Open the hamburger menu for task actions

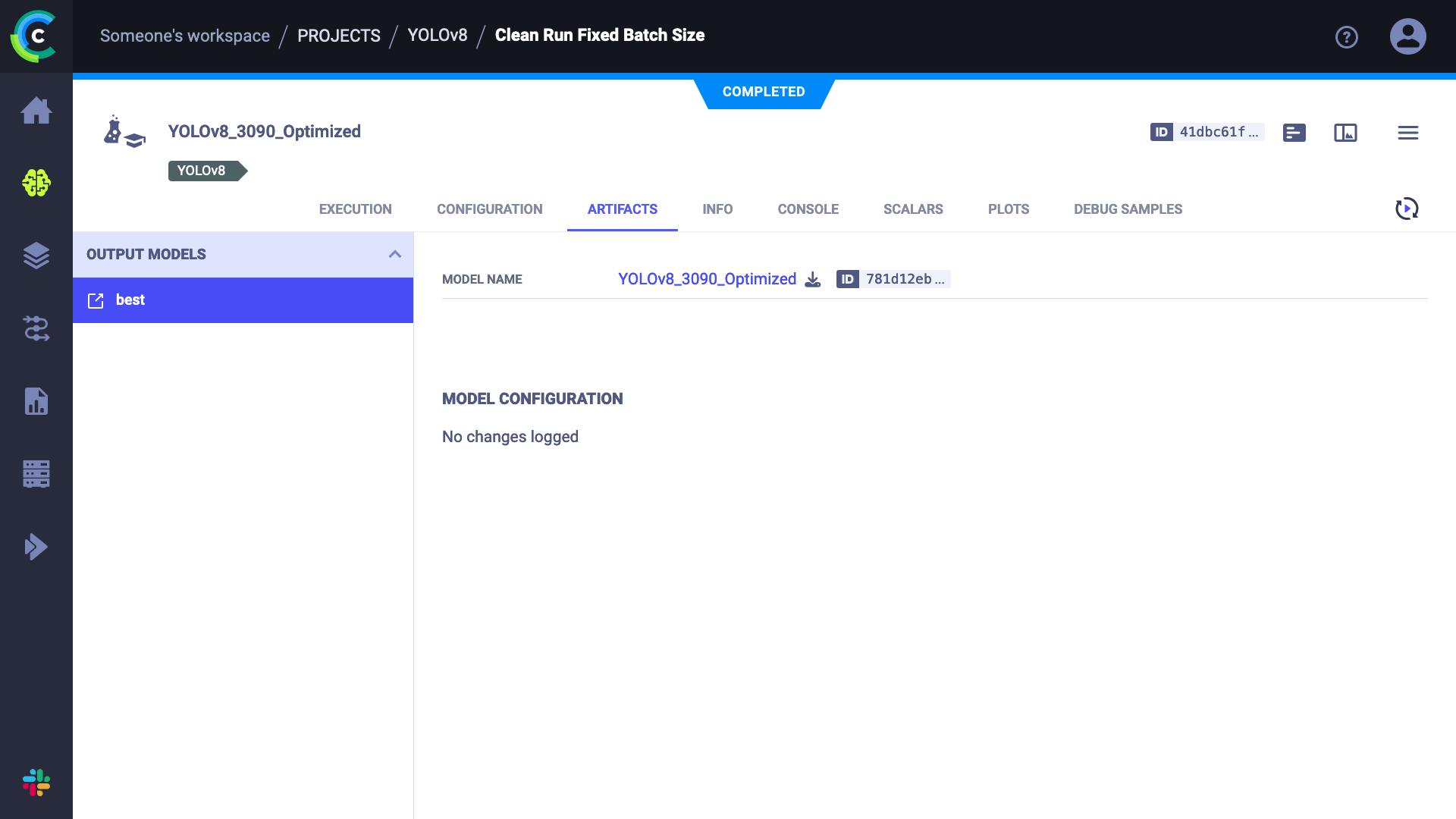pyautogui.click(x=1408, y=133)
